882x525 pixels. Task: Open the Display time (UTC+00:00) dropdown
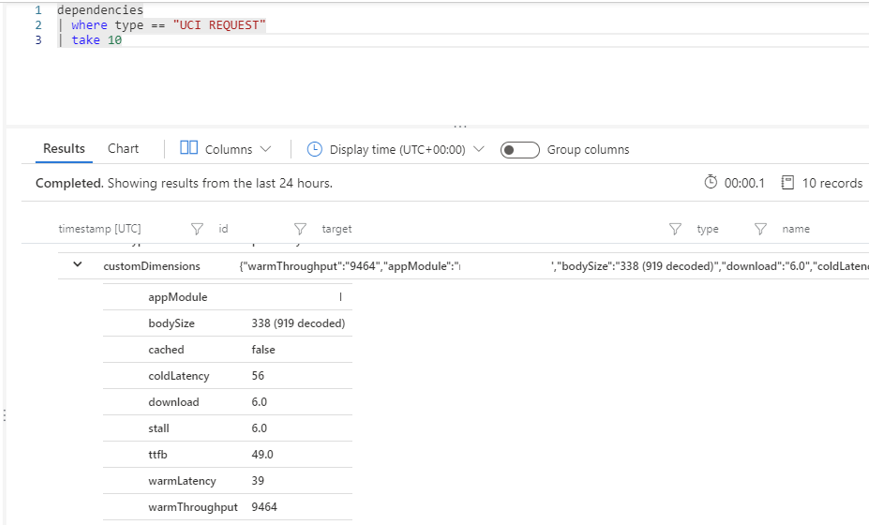click(x=406, y=150)
